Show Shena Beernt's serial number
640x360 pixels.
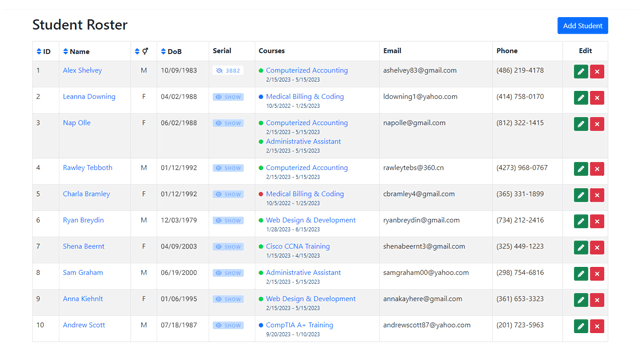click(228, 247)
